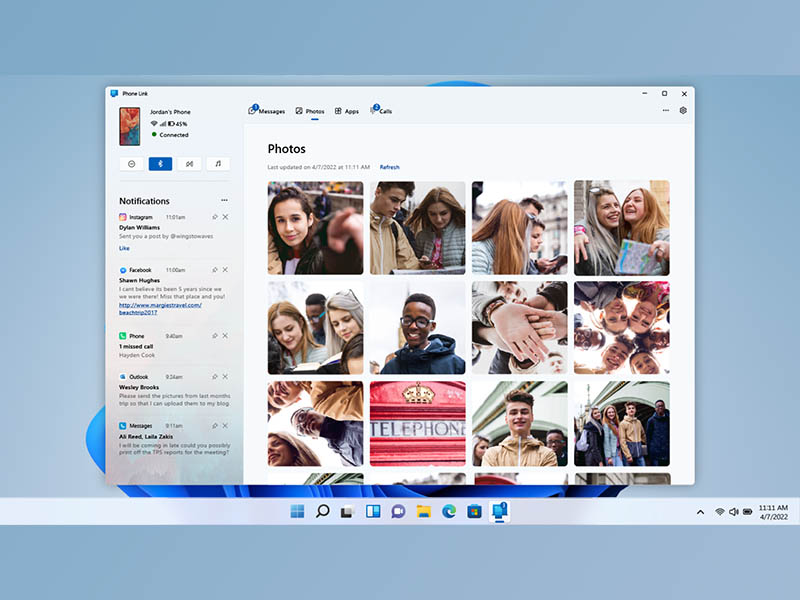Launch Microsoft Edge from the taskbar
This screenshot has height=600, width=800.
[x=449, y=511]
